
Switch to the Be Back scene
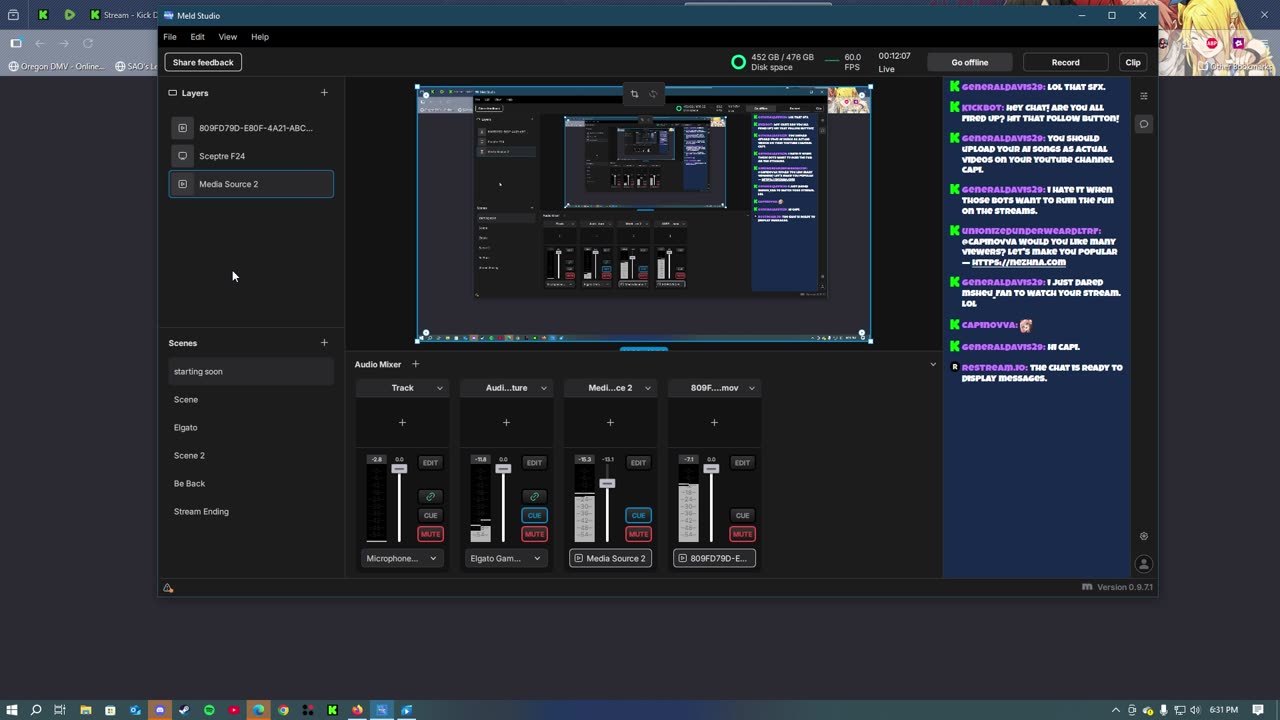coord(251,483)
